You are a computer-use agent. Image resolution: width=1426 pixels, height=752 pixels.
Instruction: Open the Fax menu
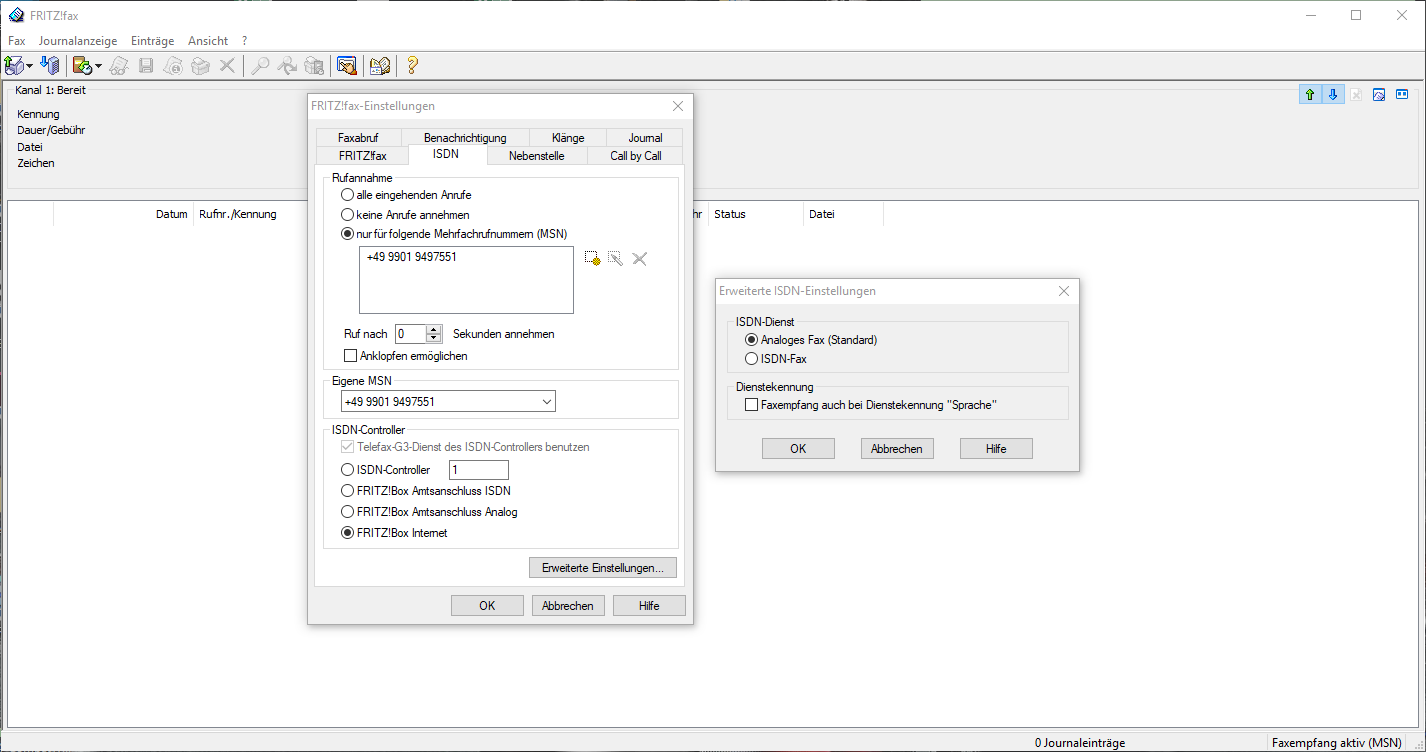pyautogui.click(x=17, y=41)
